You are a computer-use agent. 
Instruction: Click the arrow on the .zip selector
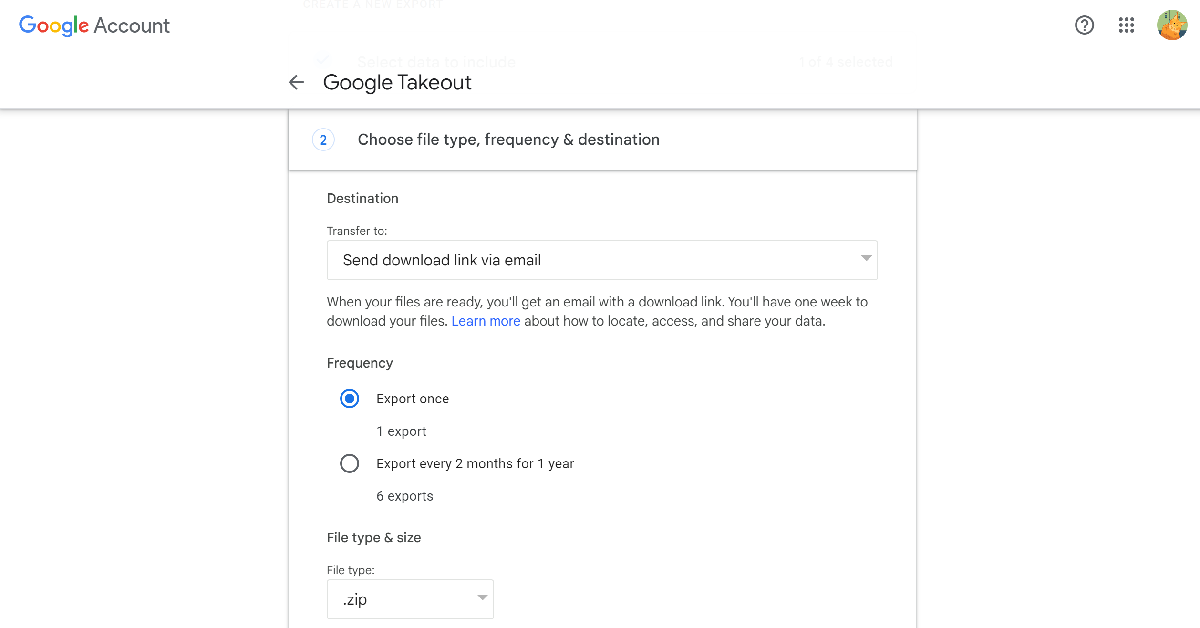pos(482,599)
